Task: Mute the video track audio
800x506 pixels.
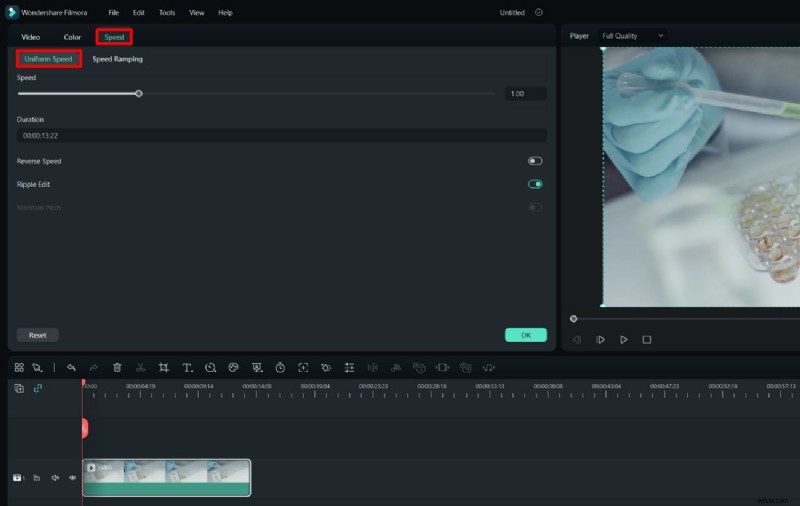Action: click(55, 478)
